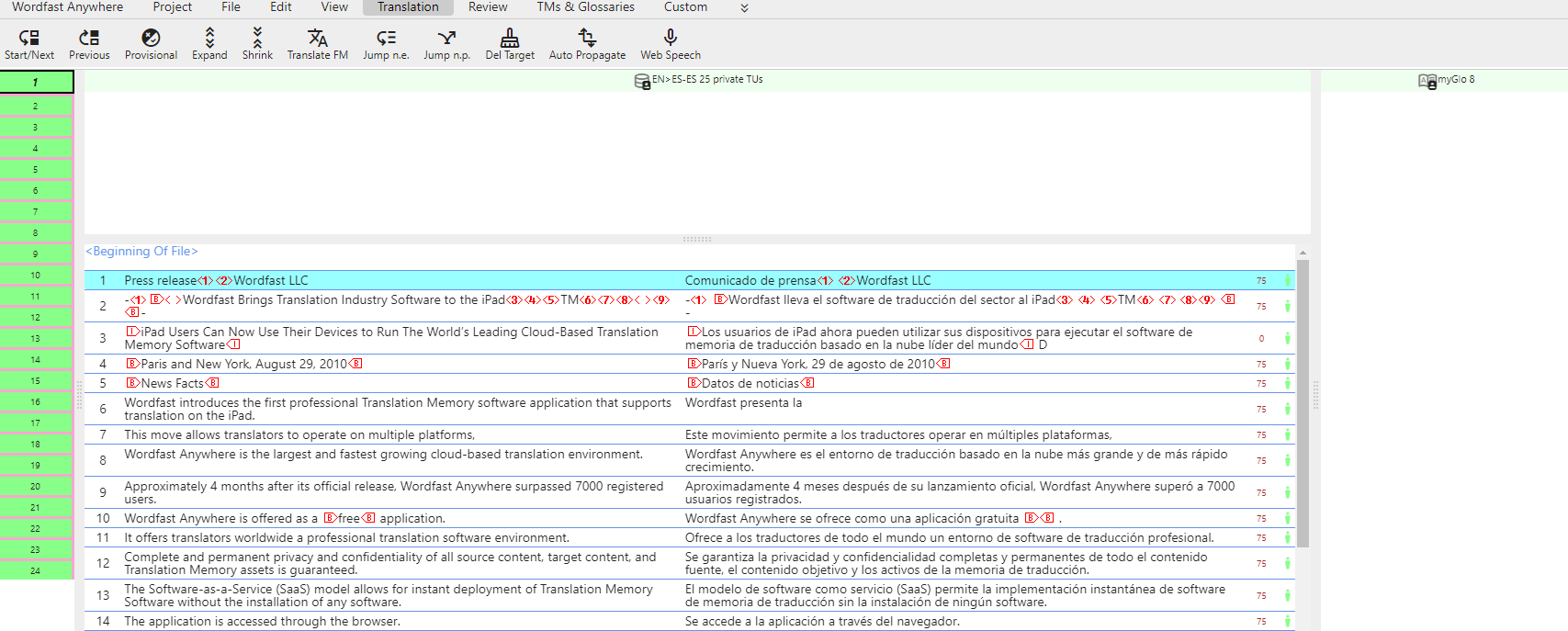Switch to the View tab
1568x631 pixels.
[x=334, y=7]
